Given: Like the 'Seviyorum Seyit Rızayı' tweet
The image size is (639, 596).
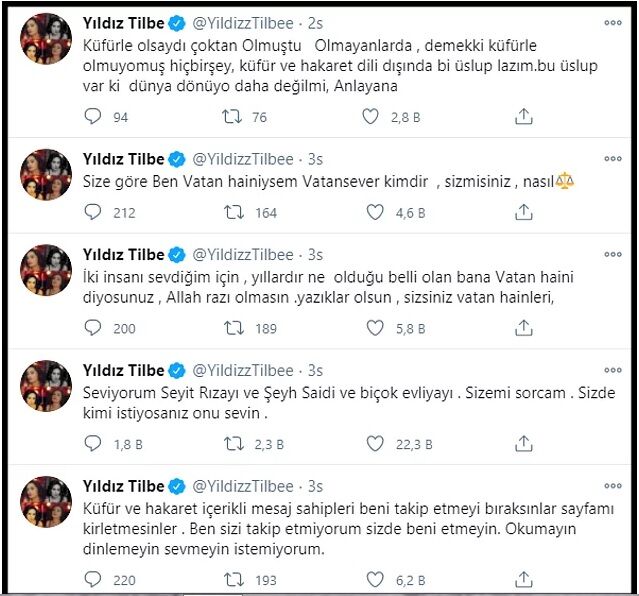Looking at the screenshot, I should click(377, 441).
